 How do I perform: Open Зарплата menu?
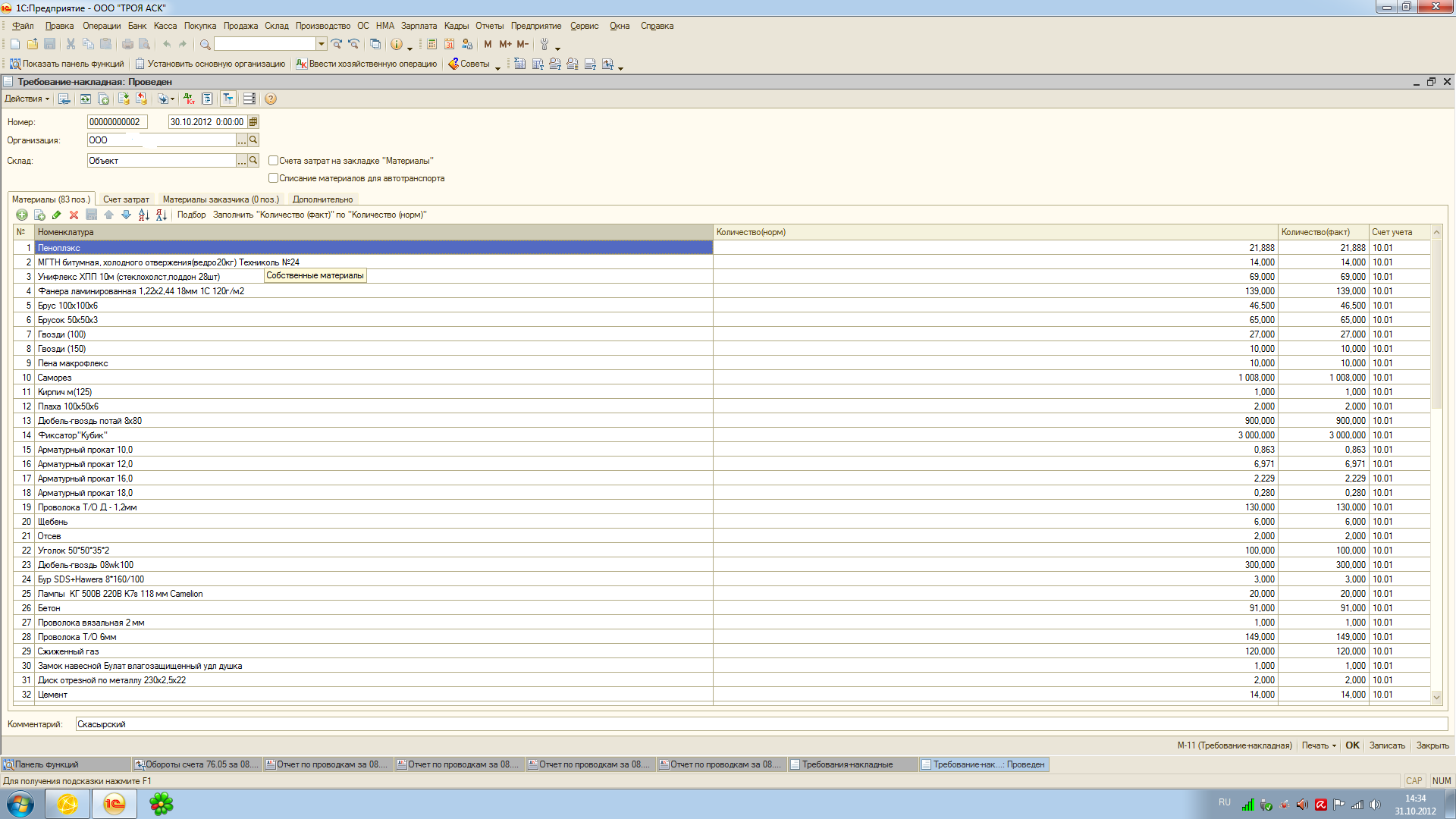pos(419,26)
